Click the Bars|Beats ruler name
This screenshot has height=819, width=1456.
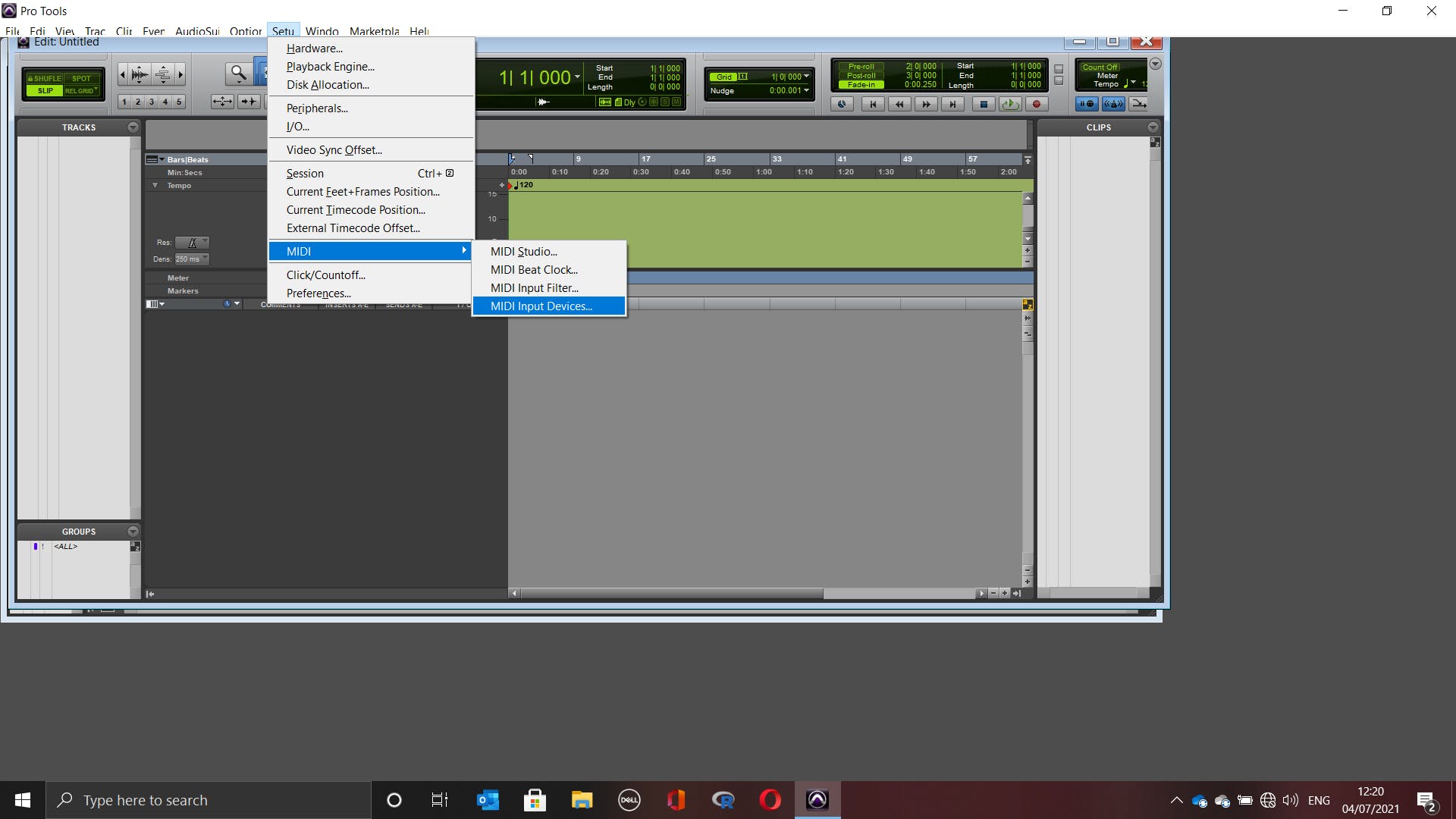pyautogui.click(x=187, y=159)
